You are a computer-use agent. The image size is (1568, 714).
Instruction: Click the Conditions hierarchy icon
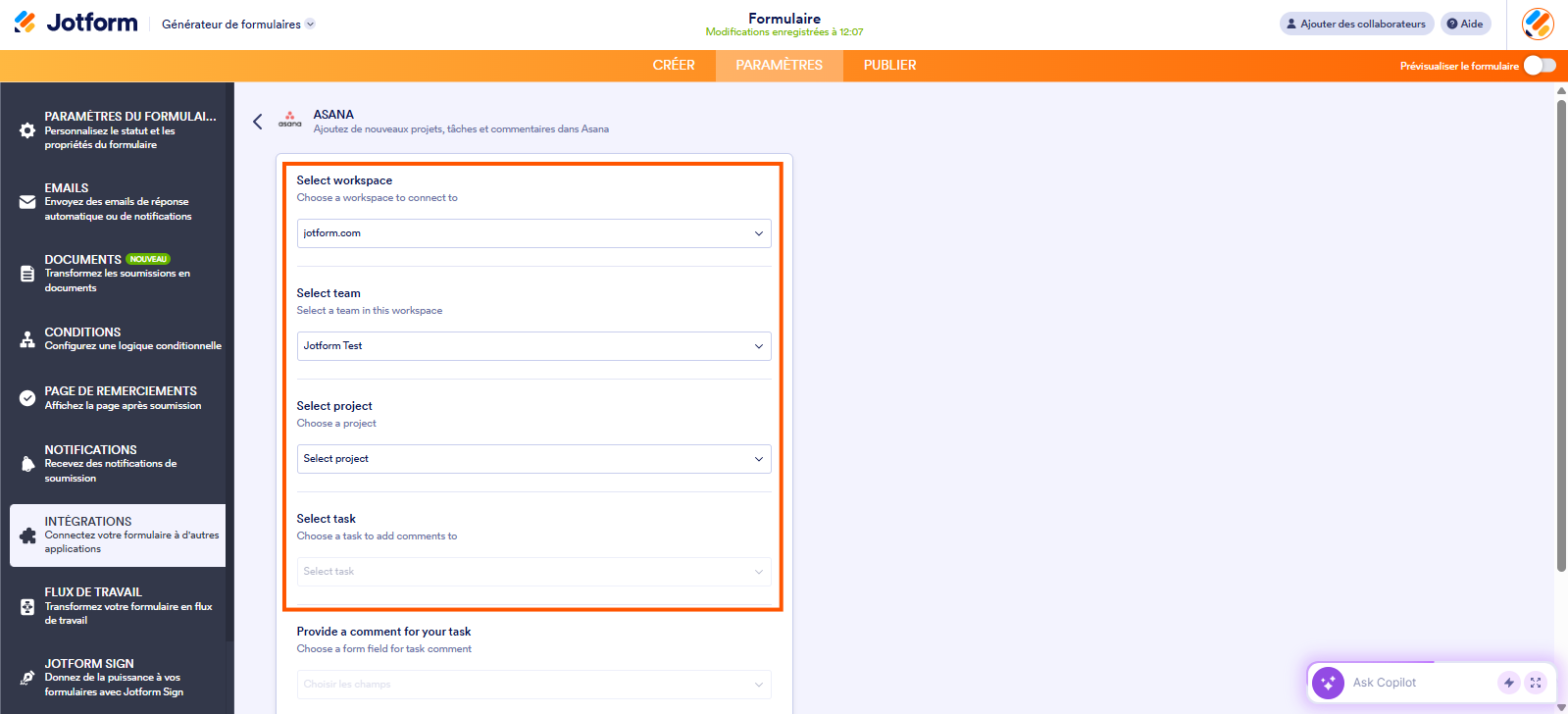click(x=27, y=339)
